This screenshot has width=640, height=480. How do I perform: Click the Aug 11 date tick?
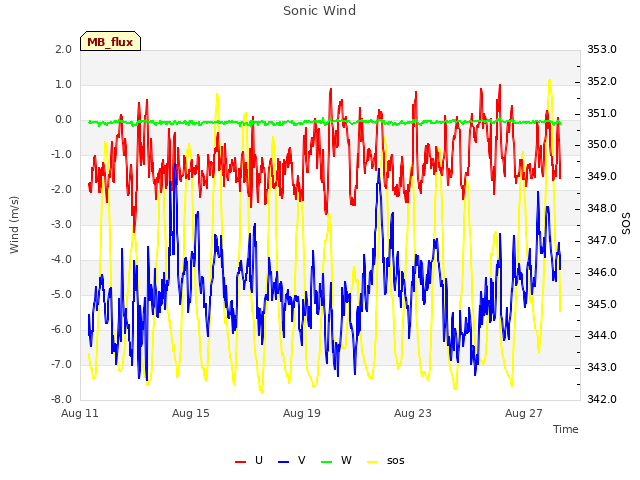point(80,413)
